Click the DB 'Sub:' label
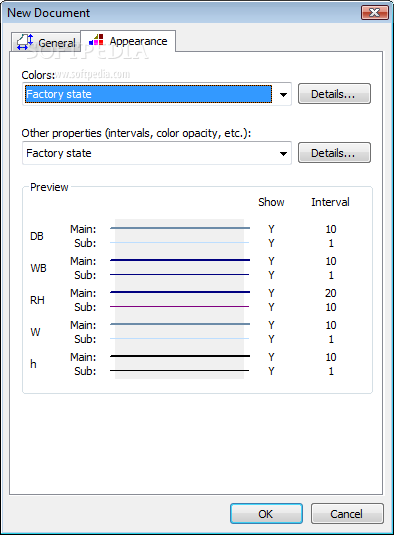 [85, 243]
